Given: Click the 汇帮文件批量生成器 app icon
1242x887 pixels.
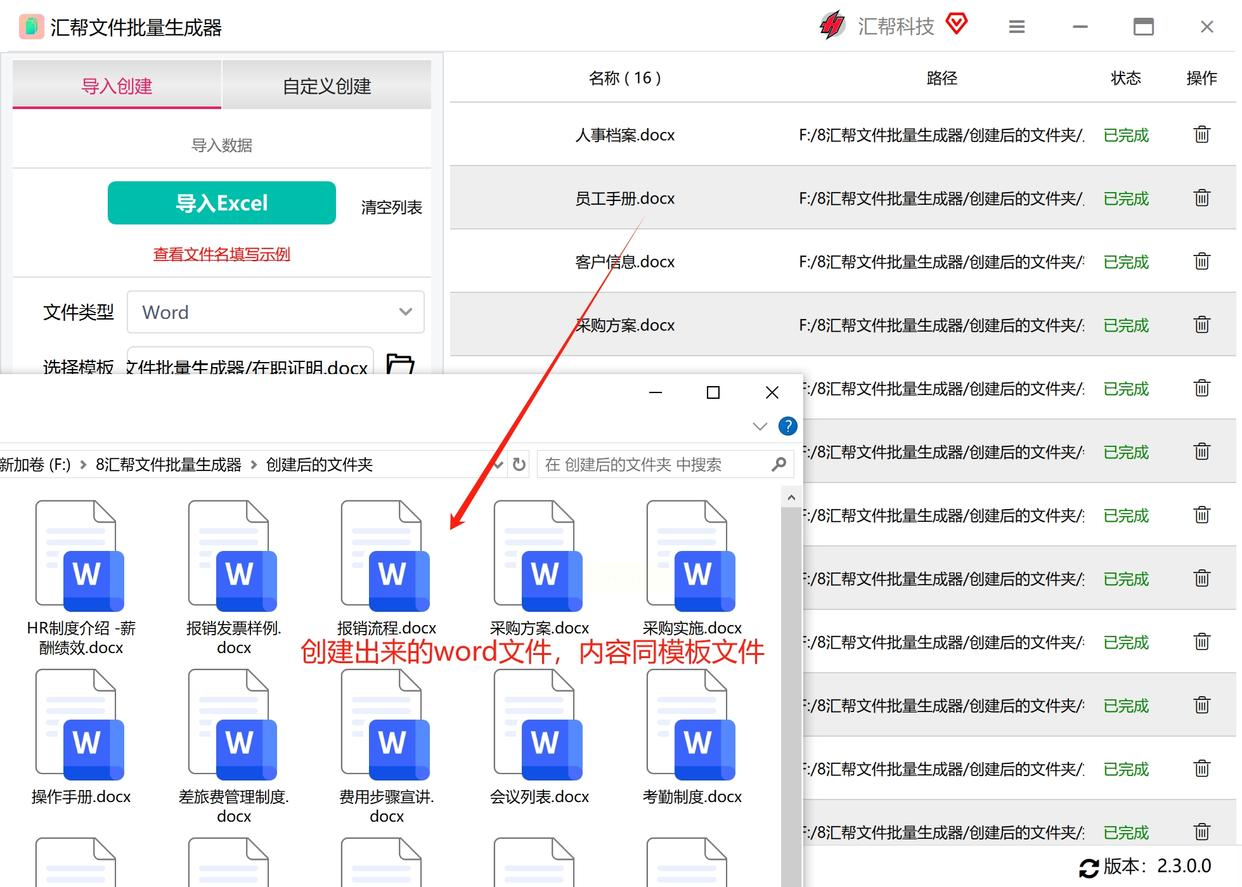Looking at the screenshot, I should (x=31, y=27).
